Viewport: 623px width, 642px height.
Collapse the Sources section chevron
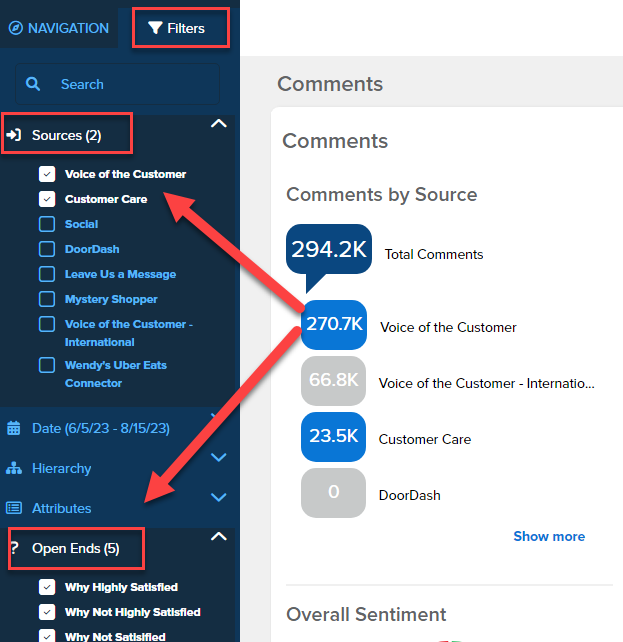[220, 125]
